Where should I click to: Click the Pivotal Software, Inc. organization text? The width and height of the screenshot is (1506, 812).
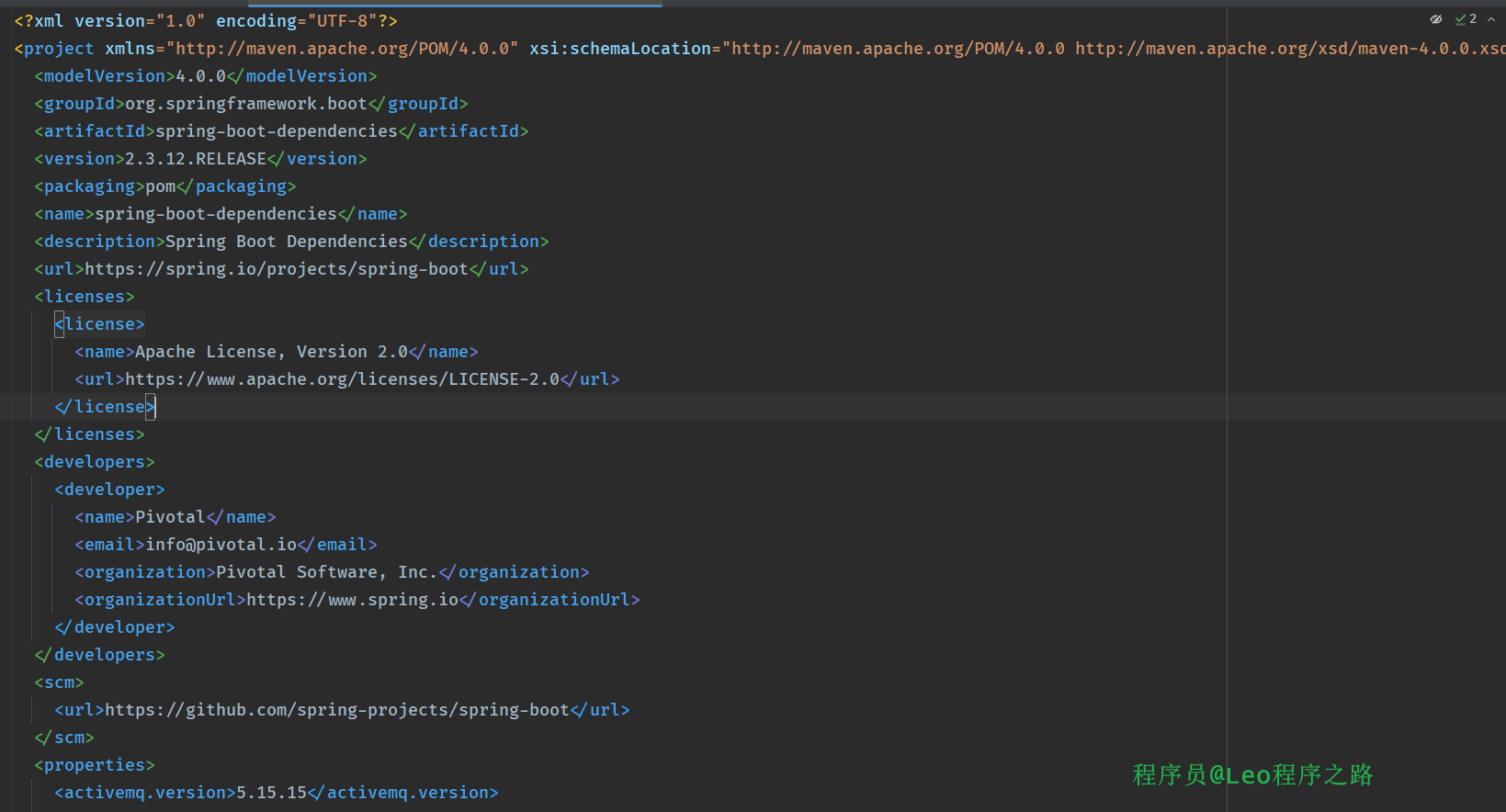pyautogui.click(x=326, y=572)
